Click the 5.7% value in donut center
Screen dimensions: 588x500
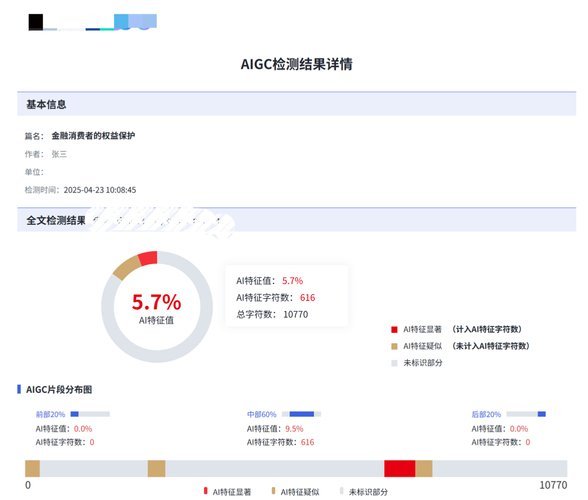pyautogui.click(x=156, y=302)
